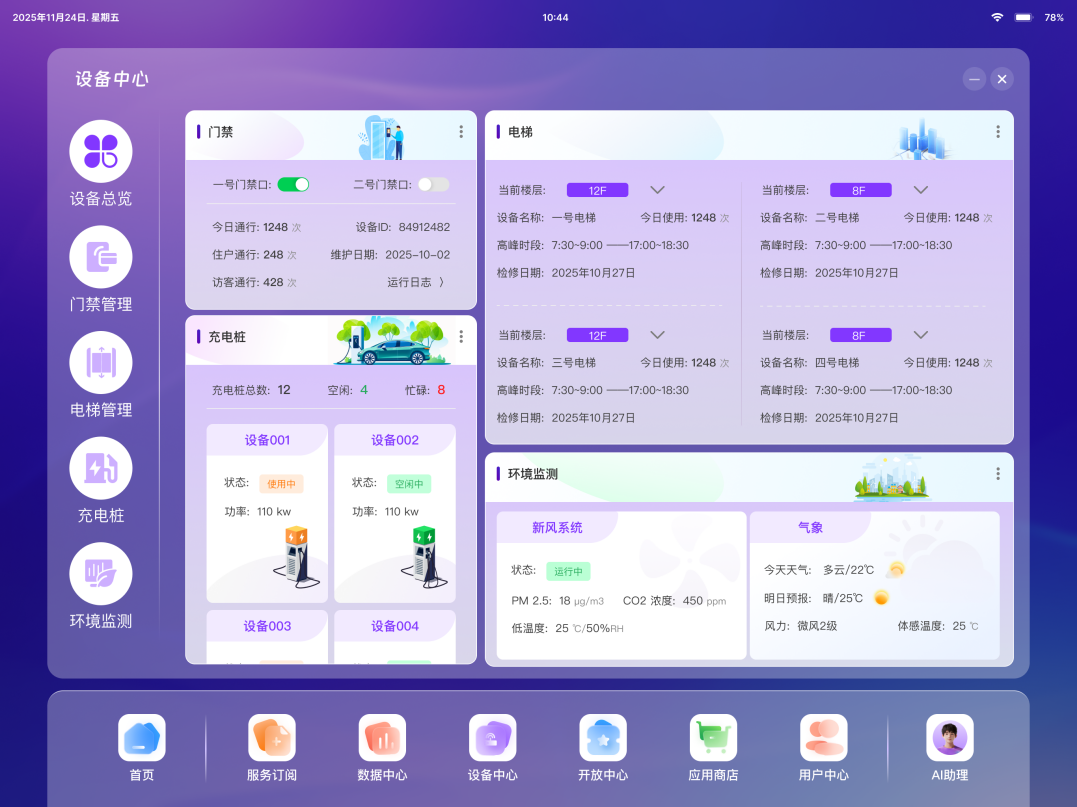Turn off the 一号门禁口 switch

293,184
